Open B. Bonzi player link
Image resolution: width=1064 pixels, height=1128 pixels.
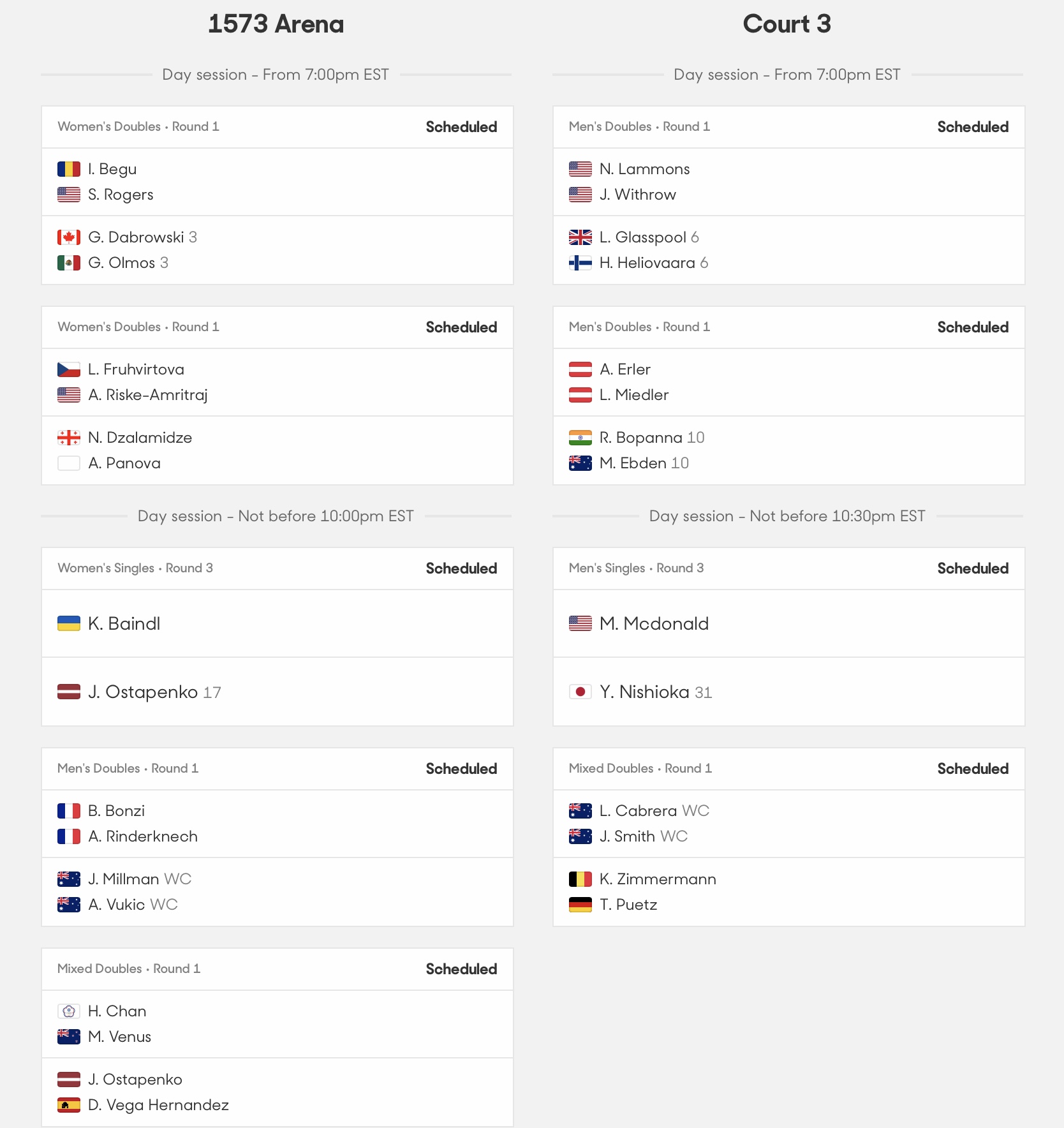click(116, 811)
